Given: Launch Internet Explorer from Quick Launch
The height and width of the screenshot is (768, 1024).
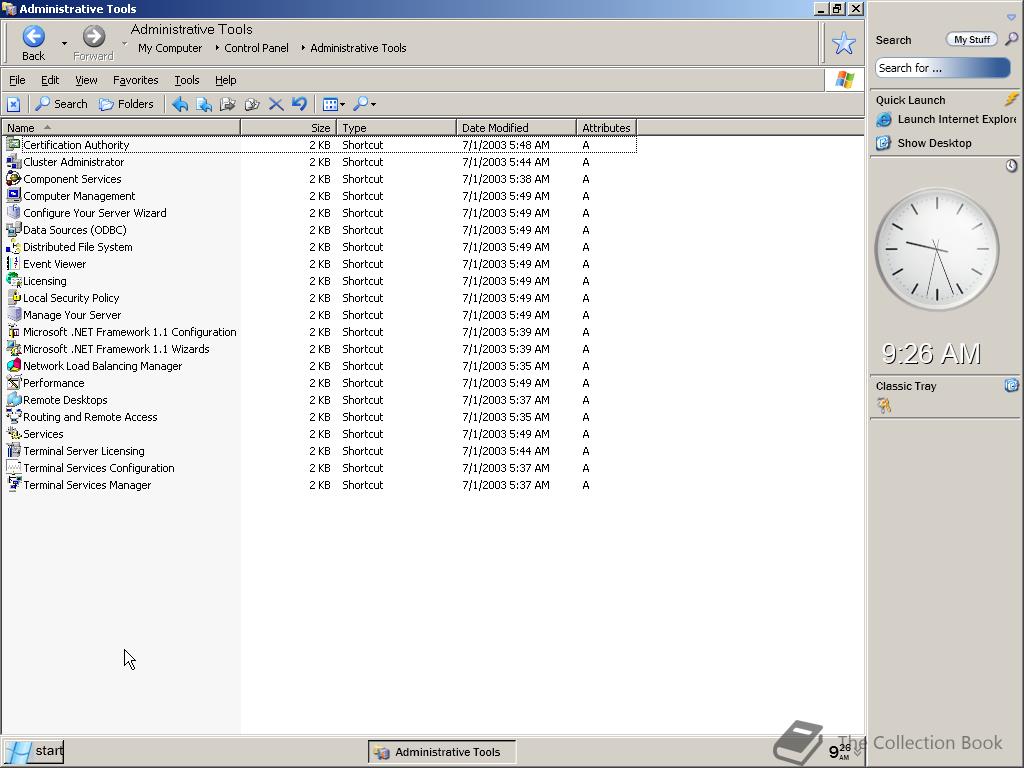Looking at the screenshot, I should click(x=946, y=120).
